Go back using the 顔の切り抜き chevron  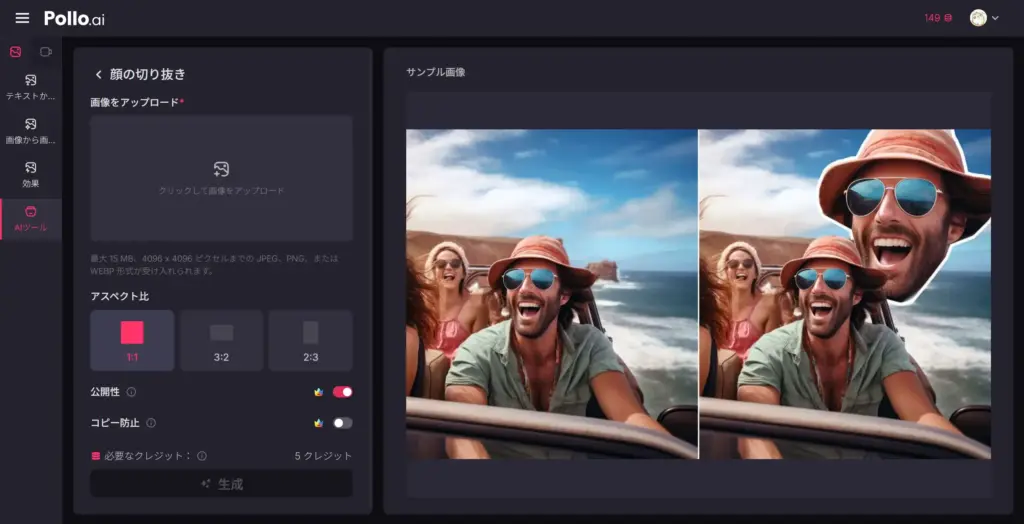[99, 74]
